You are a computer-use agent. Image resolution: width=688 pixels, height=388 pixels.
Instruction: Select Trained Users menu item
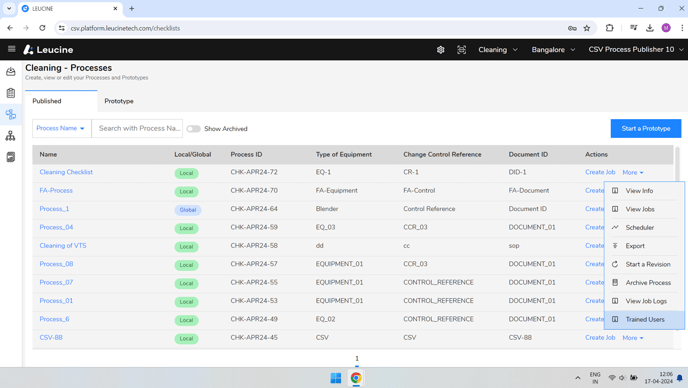click(x=644, y=320)
